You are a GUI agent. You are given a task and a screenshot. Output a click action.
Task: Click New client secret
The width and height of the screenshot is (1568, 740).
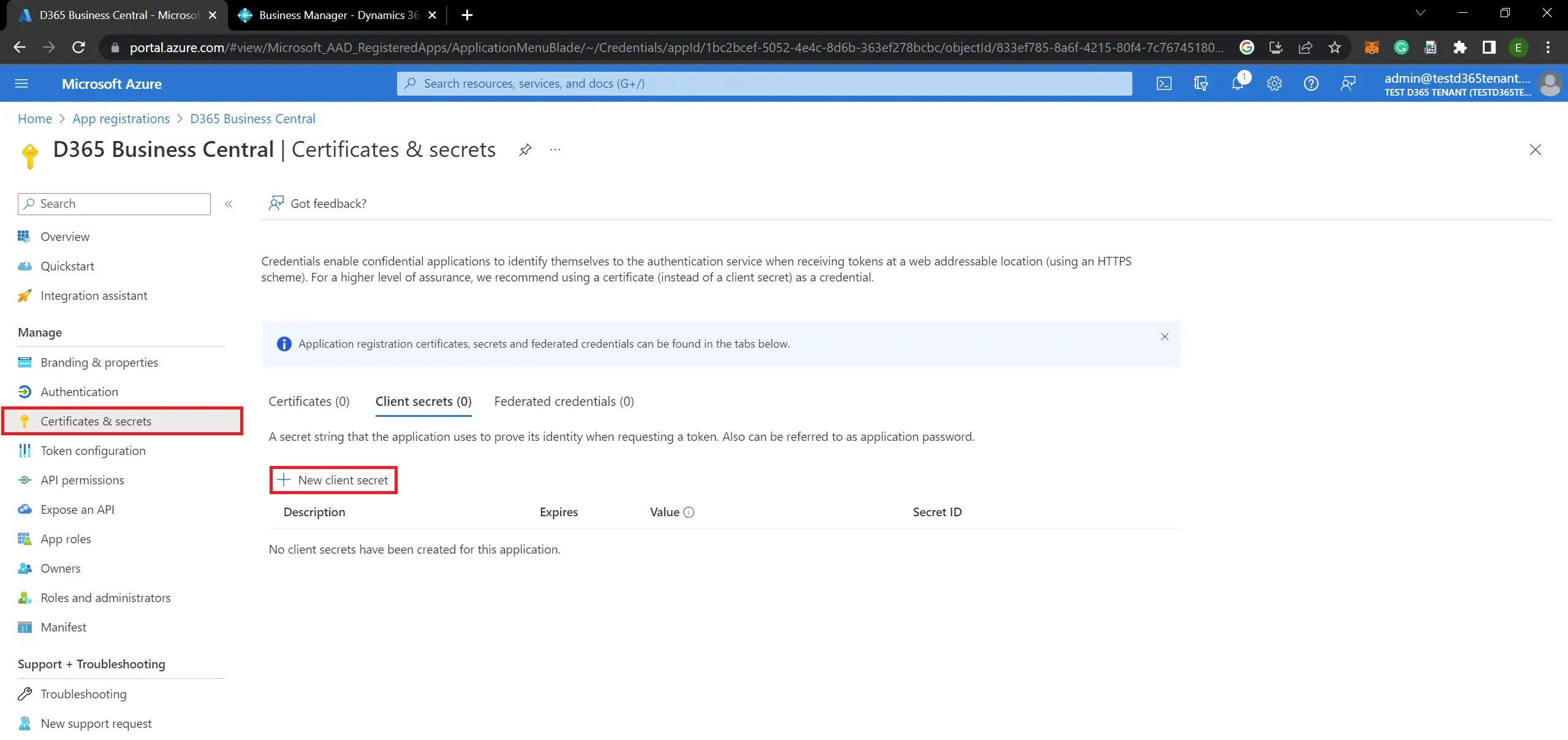(x=333, y=480)
